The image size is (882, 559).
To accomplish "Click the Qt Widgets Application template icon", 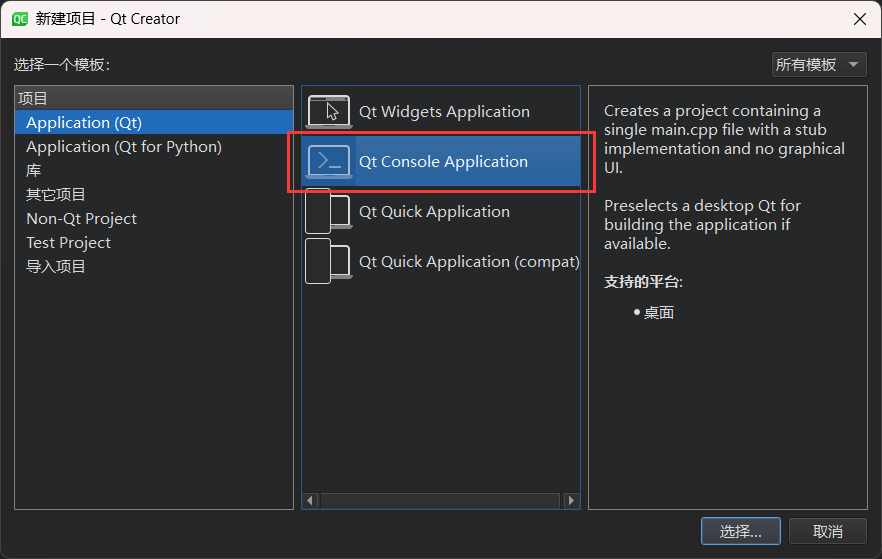I will 329,111.
